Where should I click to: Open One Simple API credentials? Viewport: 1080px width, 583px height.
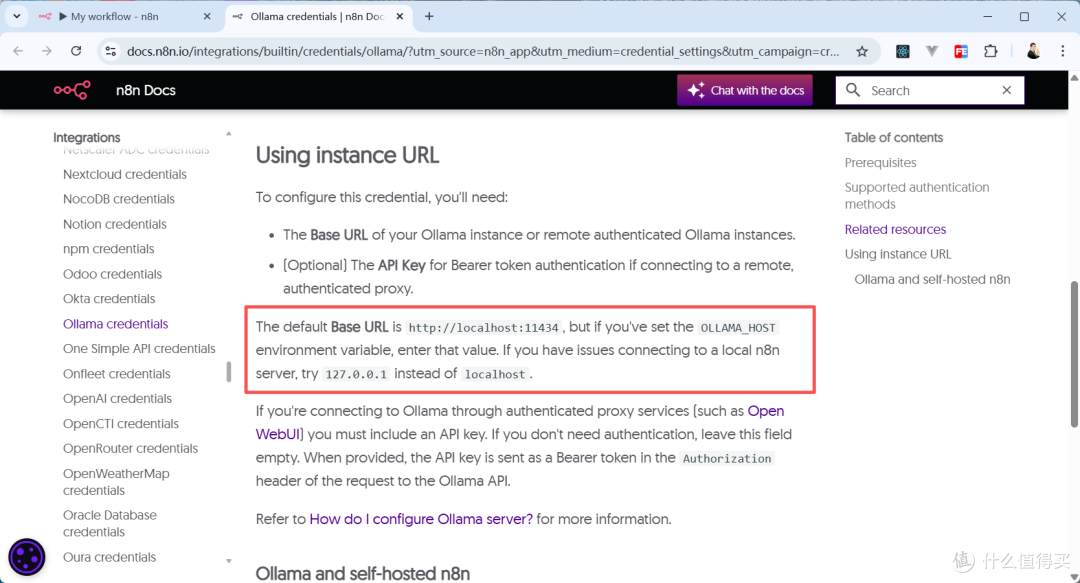(x=139, y=349)
